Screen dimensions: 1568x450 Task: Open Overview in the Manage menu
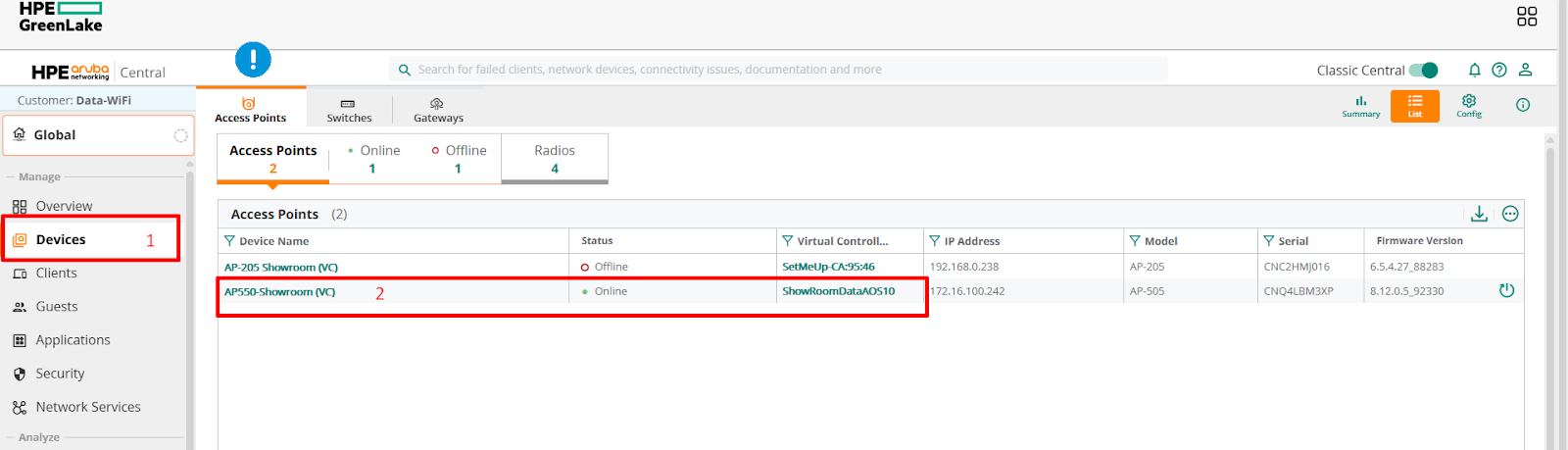click(64, 206)
